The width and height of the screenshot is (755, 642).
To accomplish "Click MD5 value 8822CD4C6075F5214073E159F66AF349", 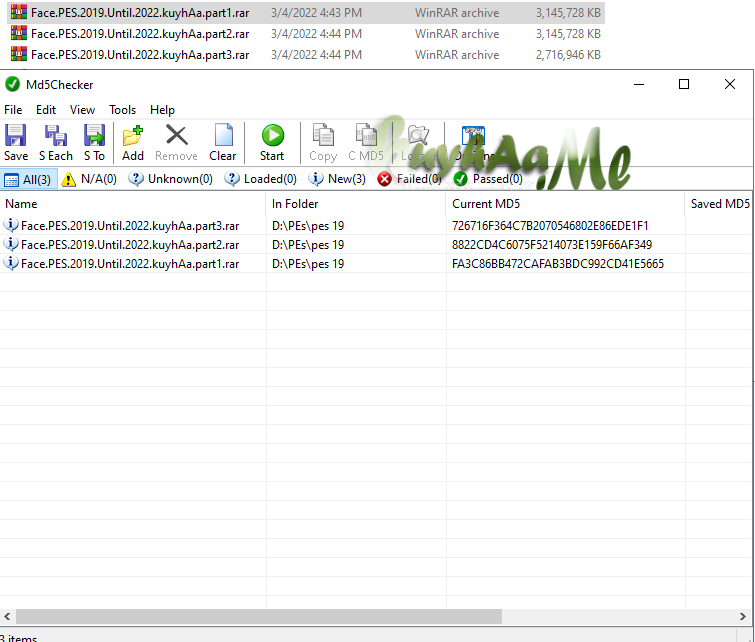I will pos(552,245).
